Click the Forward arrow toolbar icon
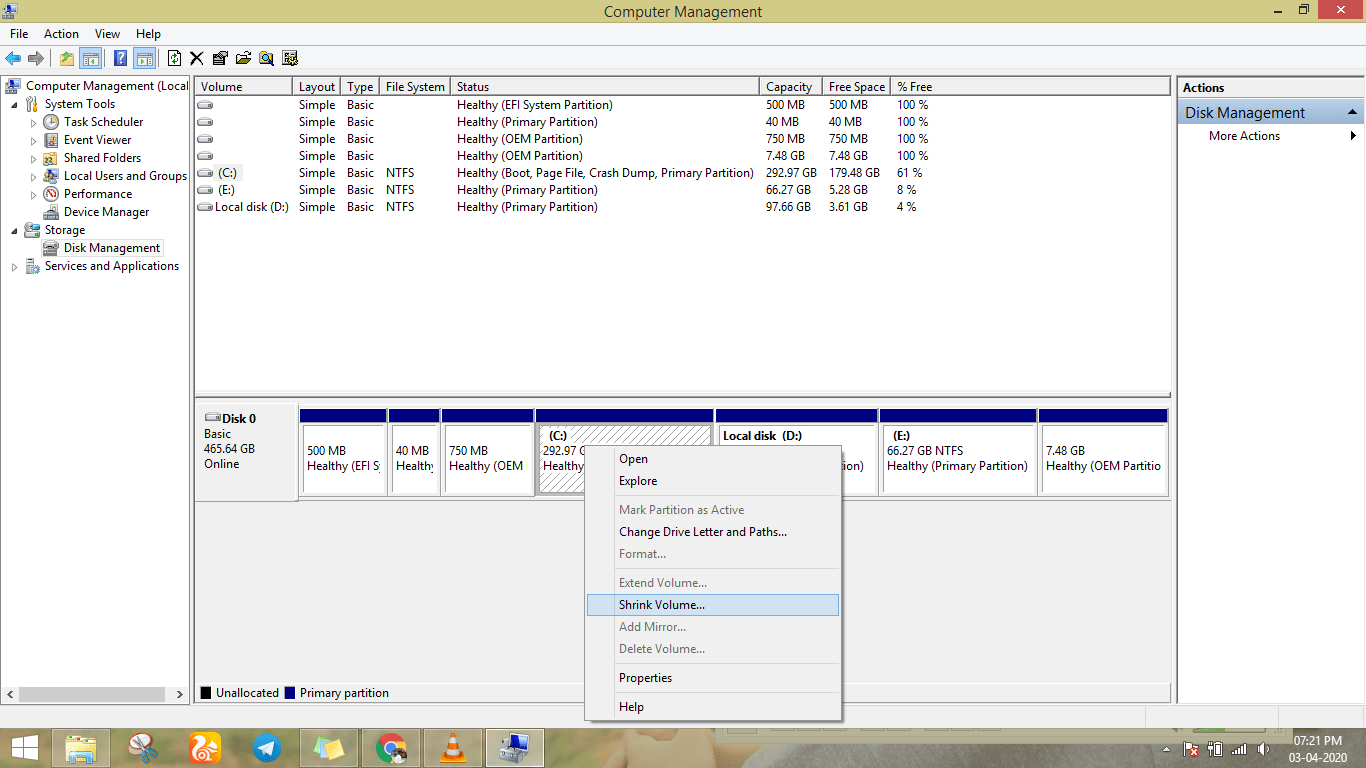Viewport: 1366px width, 768px height. [x=36, y=58]
